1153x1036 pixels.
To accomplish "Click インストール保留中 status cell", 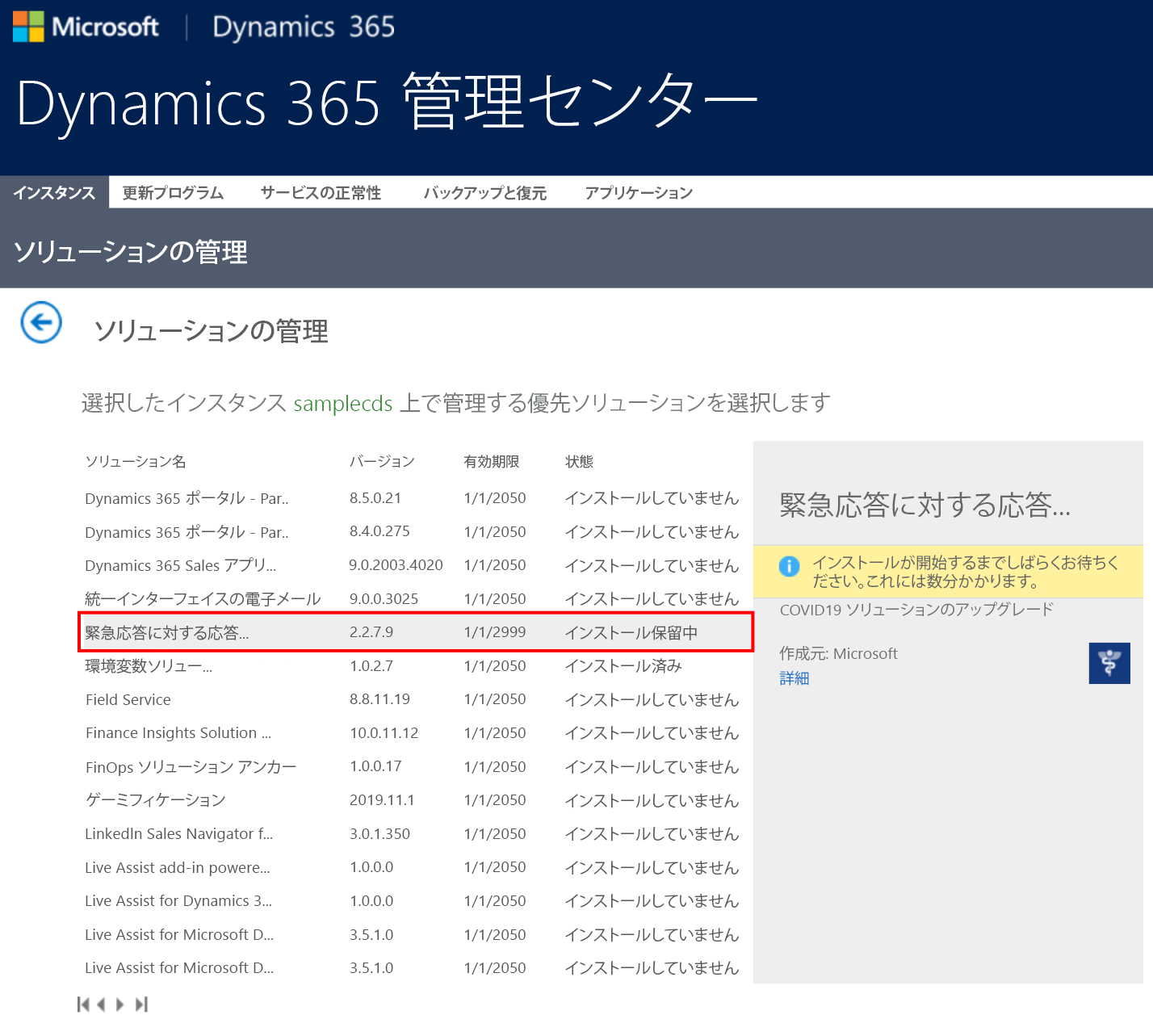I will [631, 632].
